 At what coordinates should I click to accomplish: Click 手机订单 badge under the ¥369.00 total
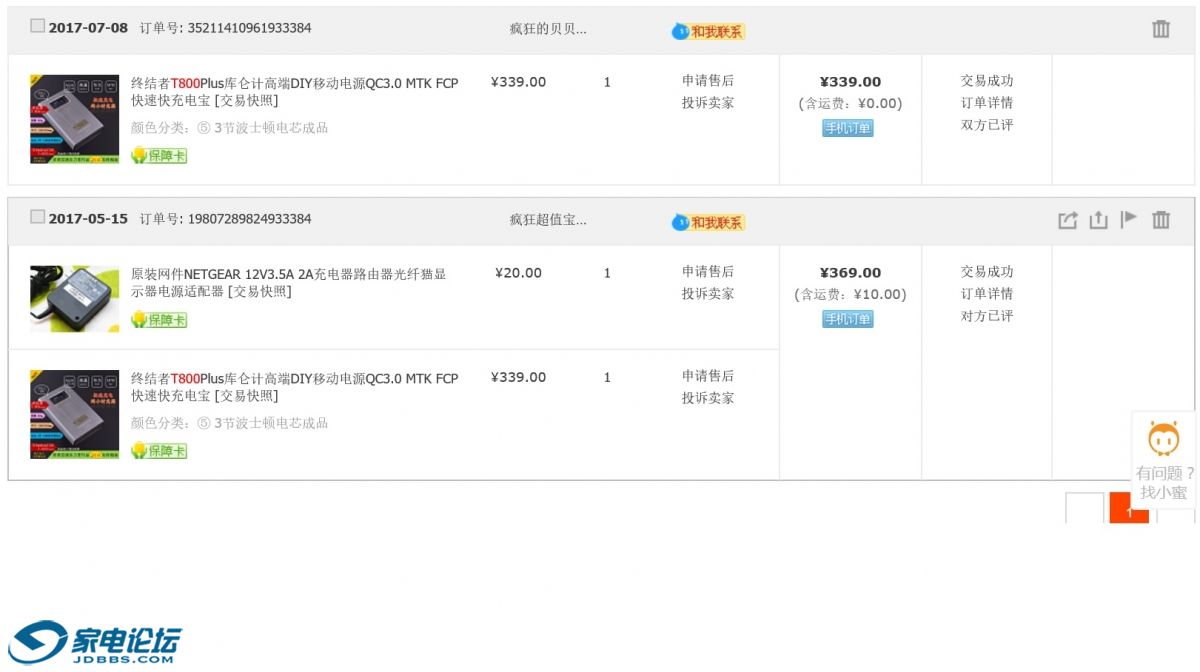pyautogui.click(x=848, y=319)
